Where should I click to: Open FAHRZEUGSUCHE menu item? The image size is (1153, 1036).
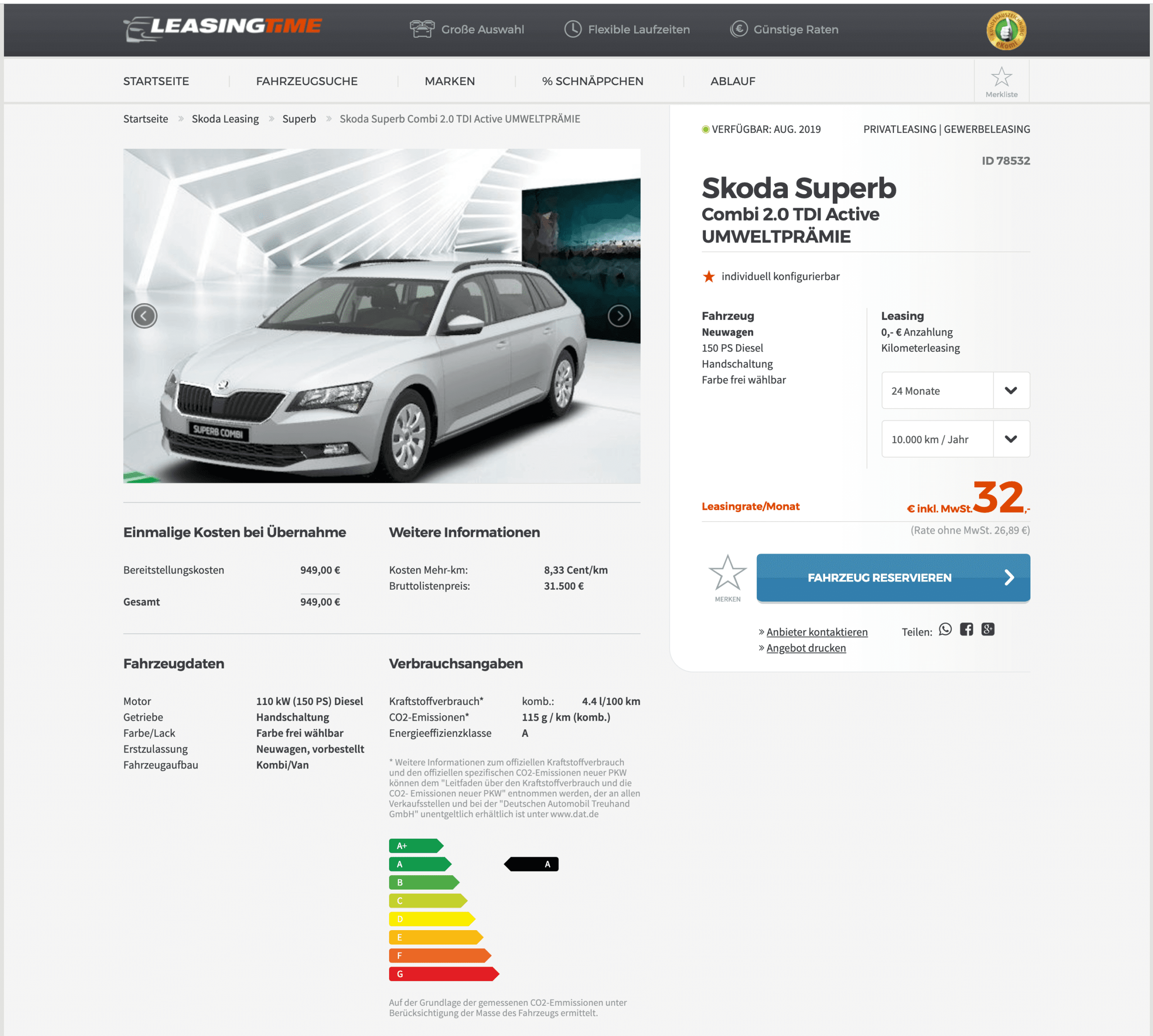pos(307,82)
